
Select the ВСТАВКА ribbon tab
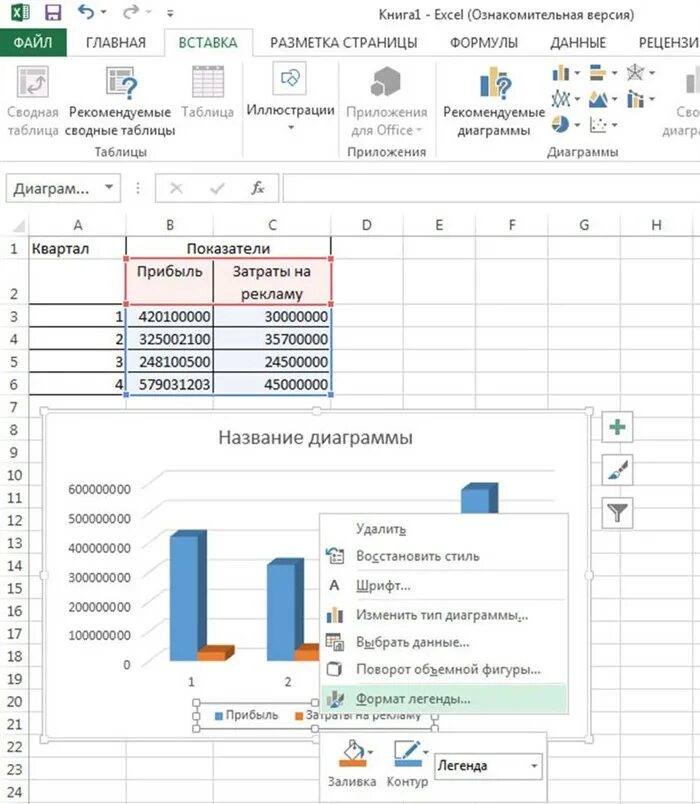coord(208,43)
